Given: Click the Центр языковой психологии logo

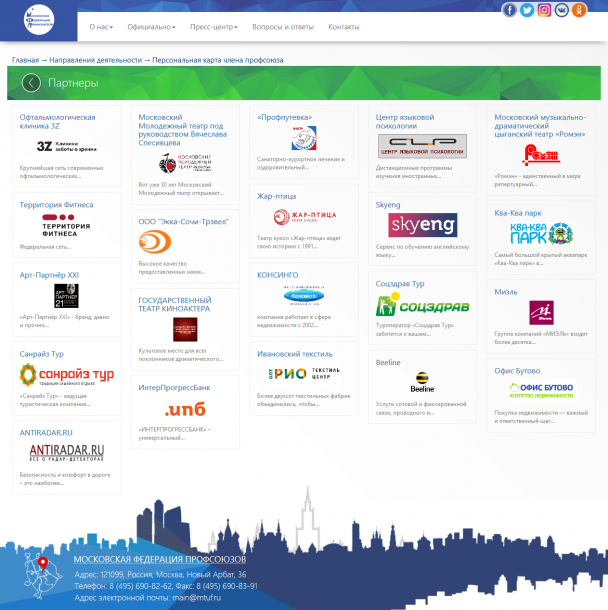Looking at the screenshot, I should coord(422,146).
